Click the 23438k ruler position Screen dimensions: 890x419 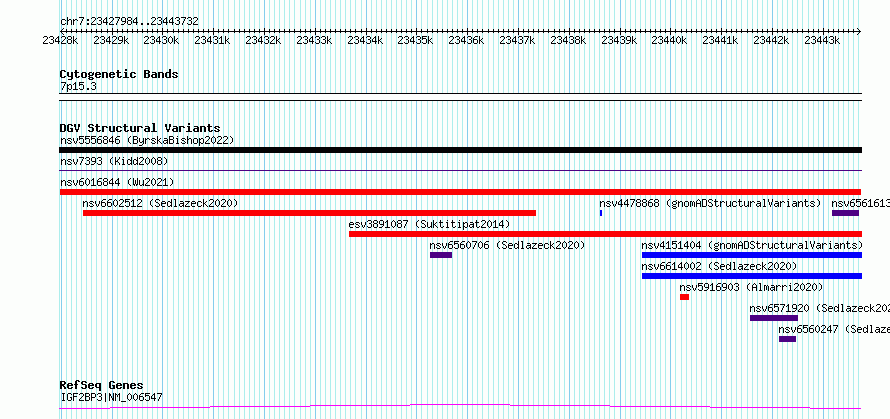[569, 40]
